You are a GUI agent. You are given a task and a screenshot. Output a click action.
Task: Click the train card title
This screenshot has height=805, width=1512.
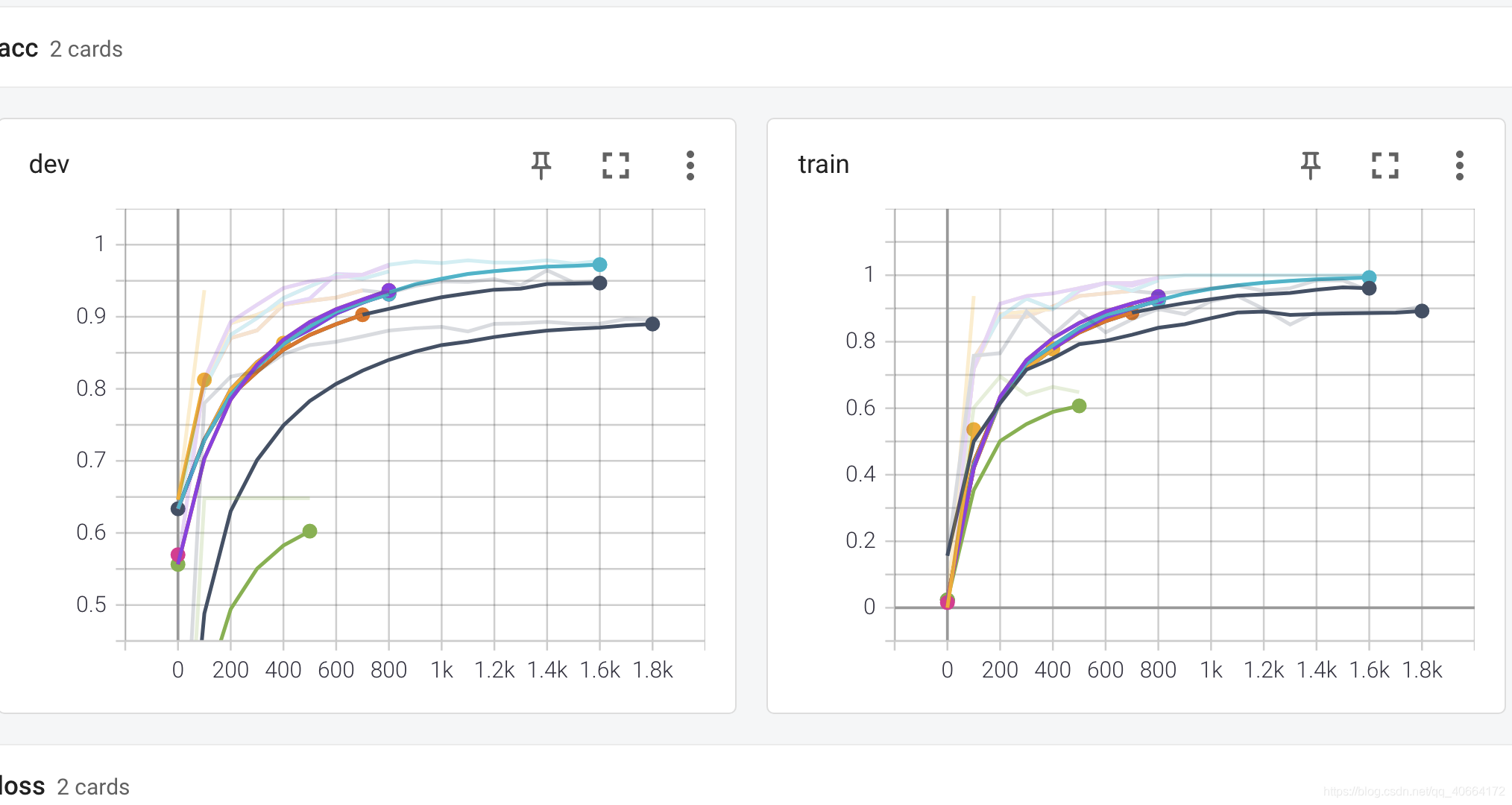coord(823,164)
